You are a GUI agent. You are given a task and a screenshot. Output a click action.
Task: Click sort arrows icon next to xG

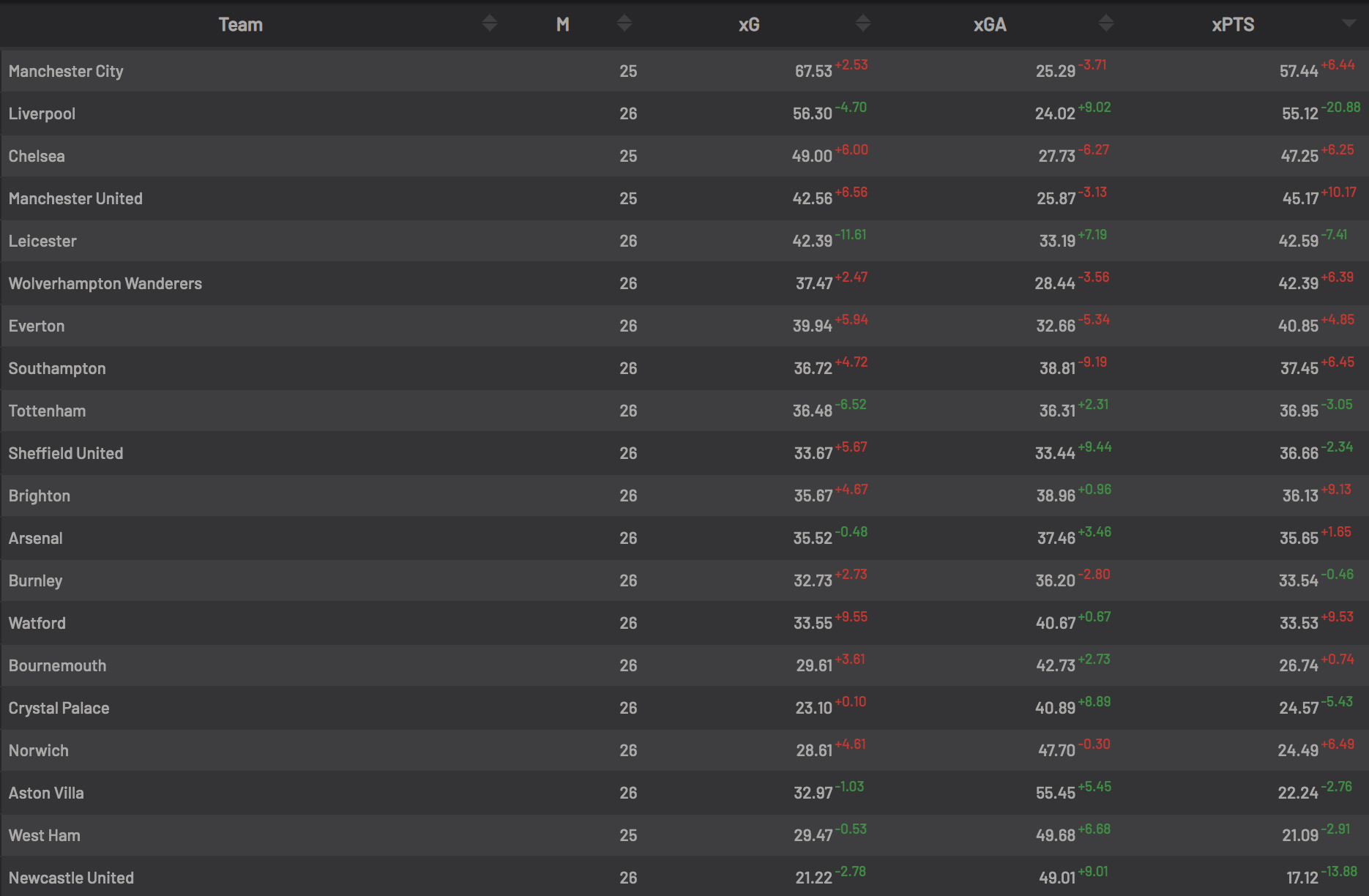[863, 23]
